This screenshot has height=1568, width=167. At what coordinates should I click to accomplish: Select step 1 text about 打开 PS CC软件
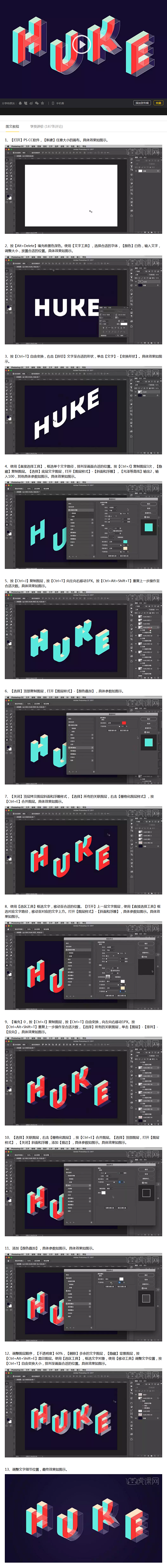point(57,140)
